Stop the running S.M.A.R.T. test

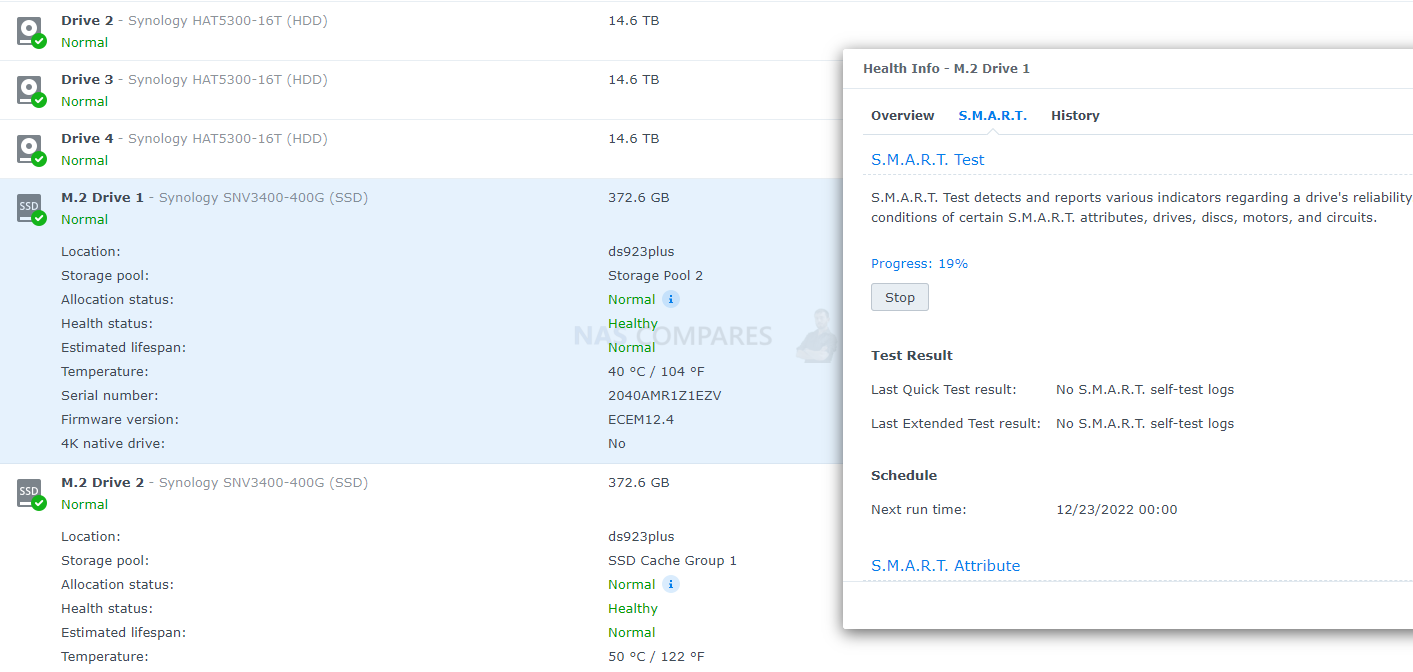[900, 297]
